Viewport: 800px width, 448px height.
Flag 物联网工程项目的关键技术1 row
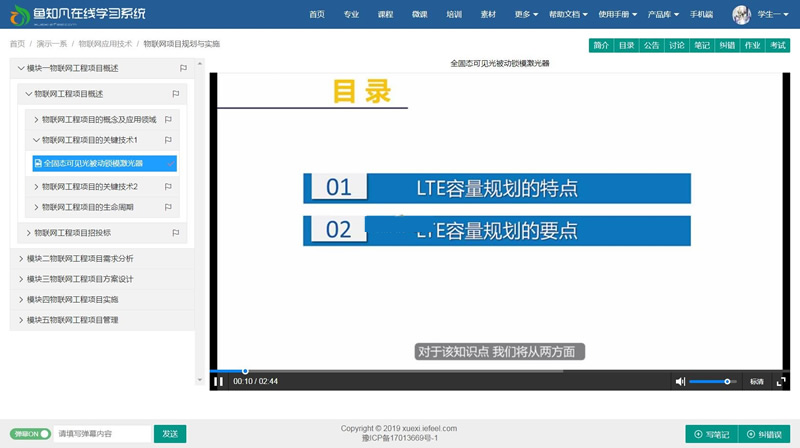point(168,140)
